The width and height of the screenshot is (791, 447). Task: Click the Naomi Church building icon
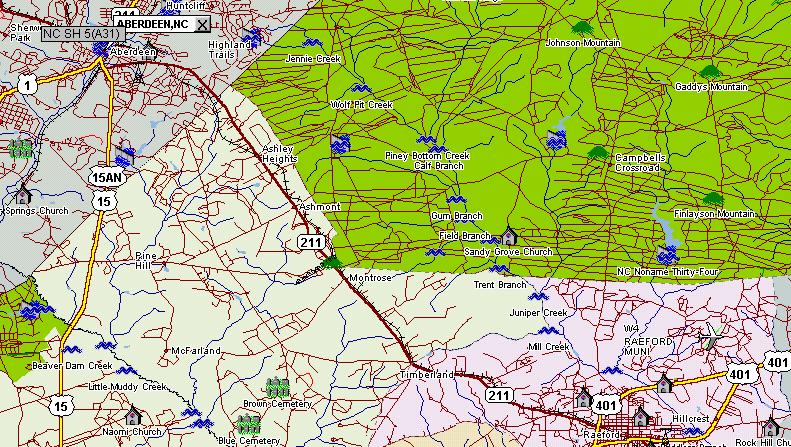pos(133,416)
